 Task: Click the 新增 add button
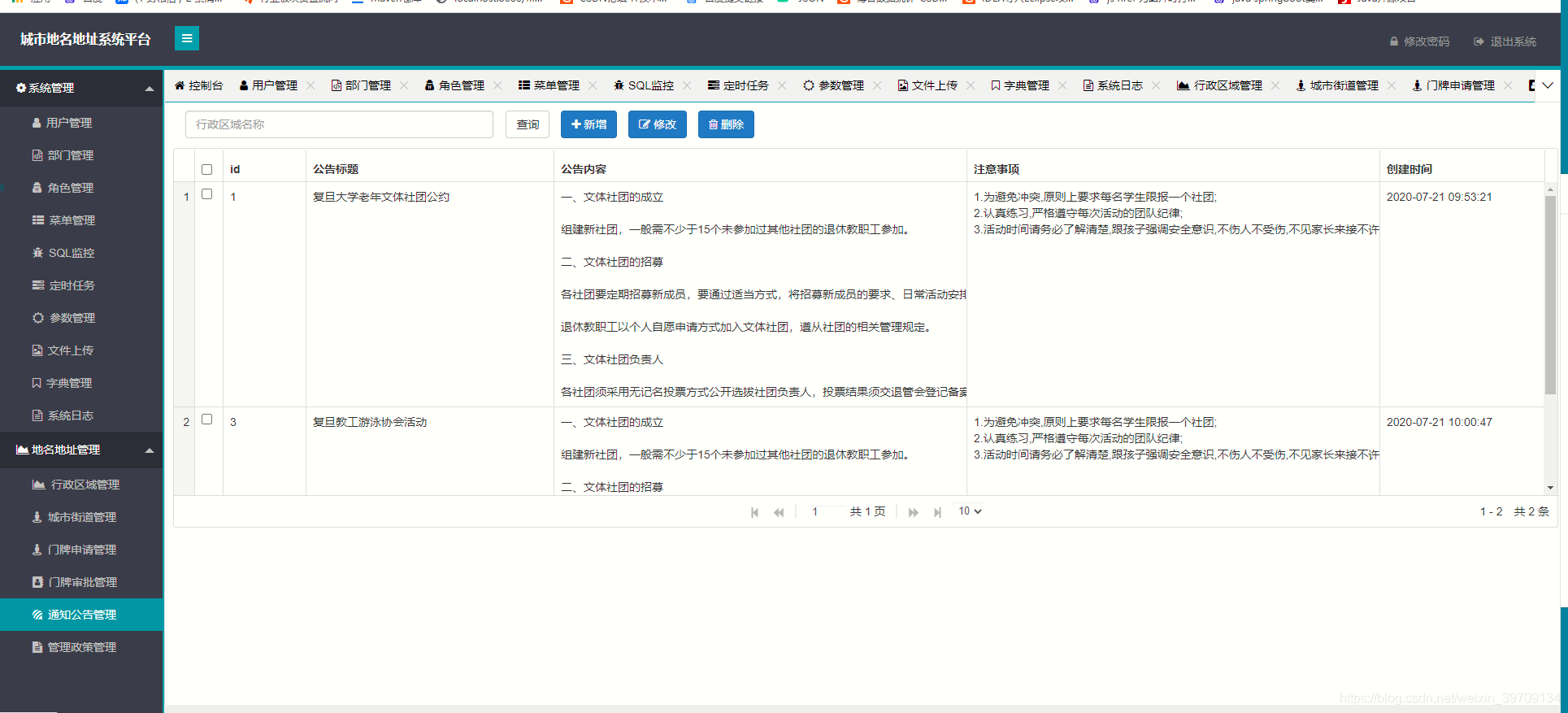pos(589,124)
